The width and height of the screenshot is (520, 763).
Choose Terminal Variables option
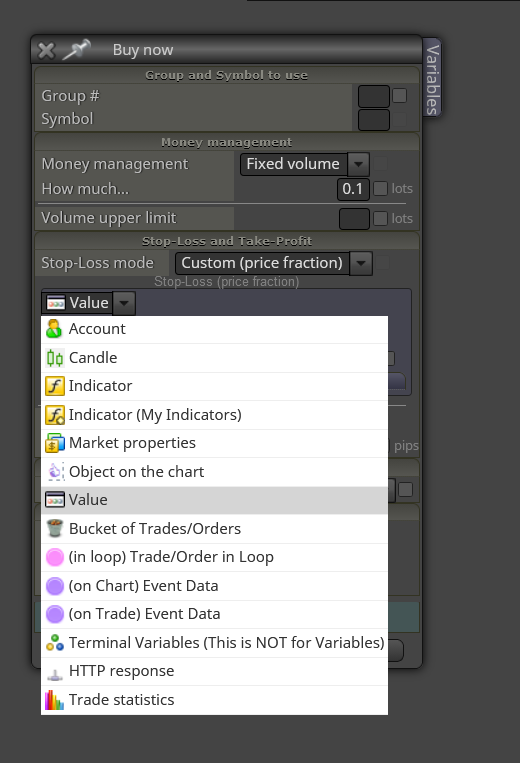[215, 643]
